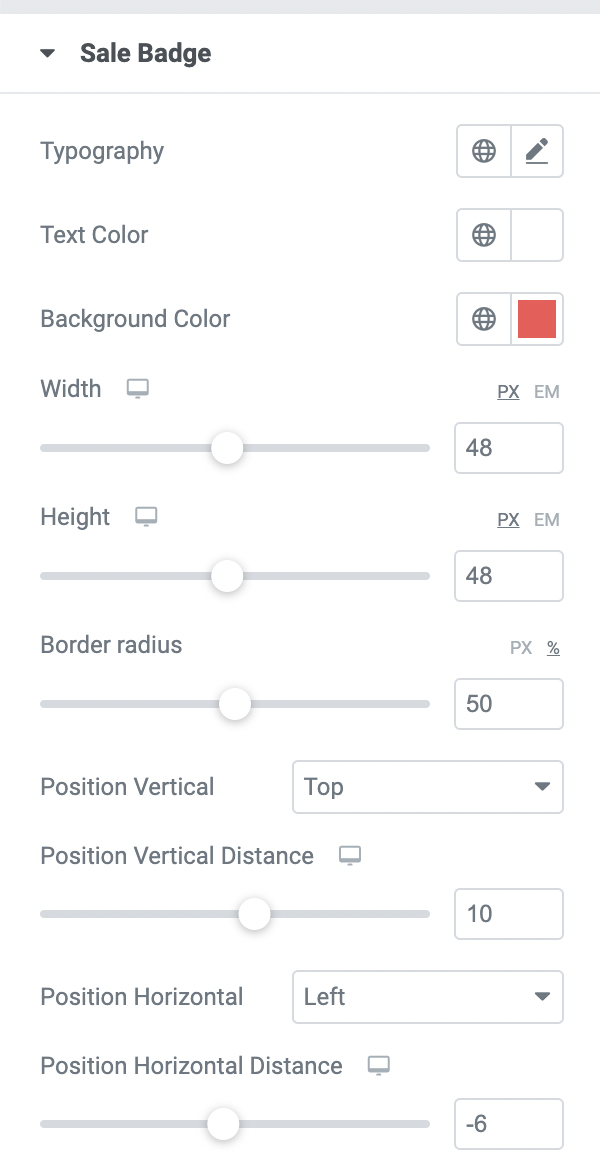
Task: Select the Width PX unit
Action: point(508,392)
